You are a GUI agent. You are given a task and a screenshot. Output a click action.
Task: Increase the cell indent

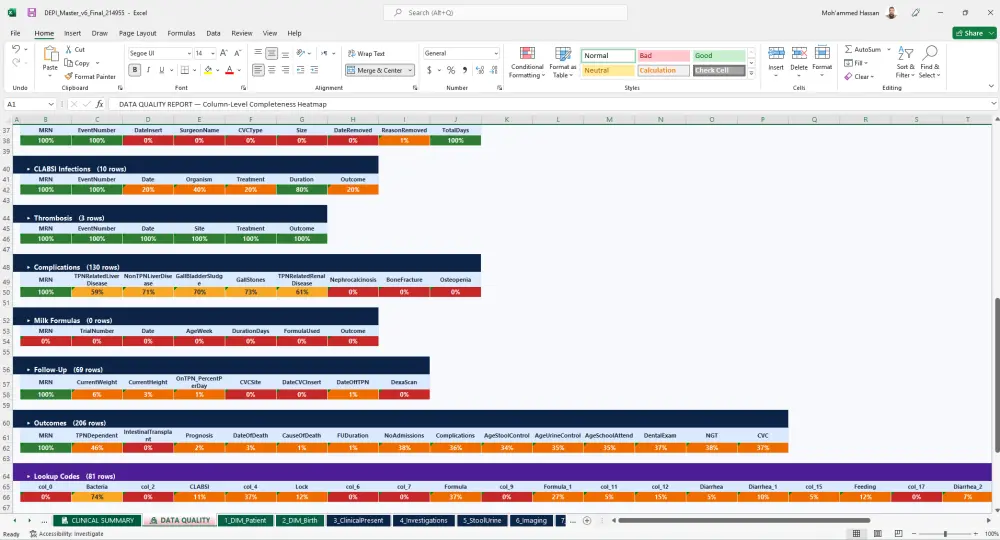[x=314, y=70]
